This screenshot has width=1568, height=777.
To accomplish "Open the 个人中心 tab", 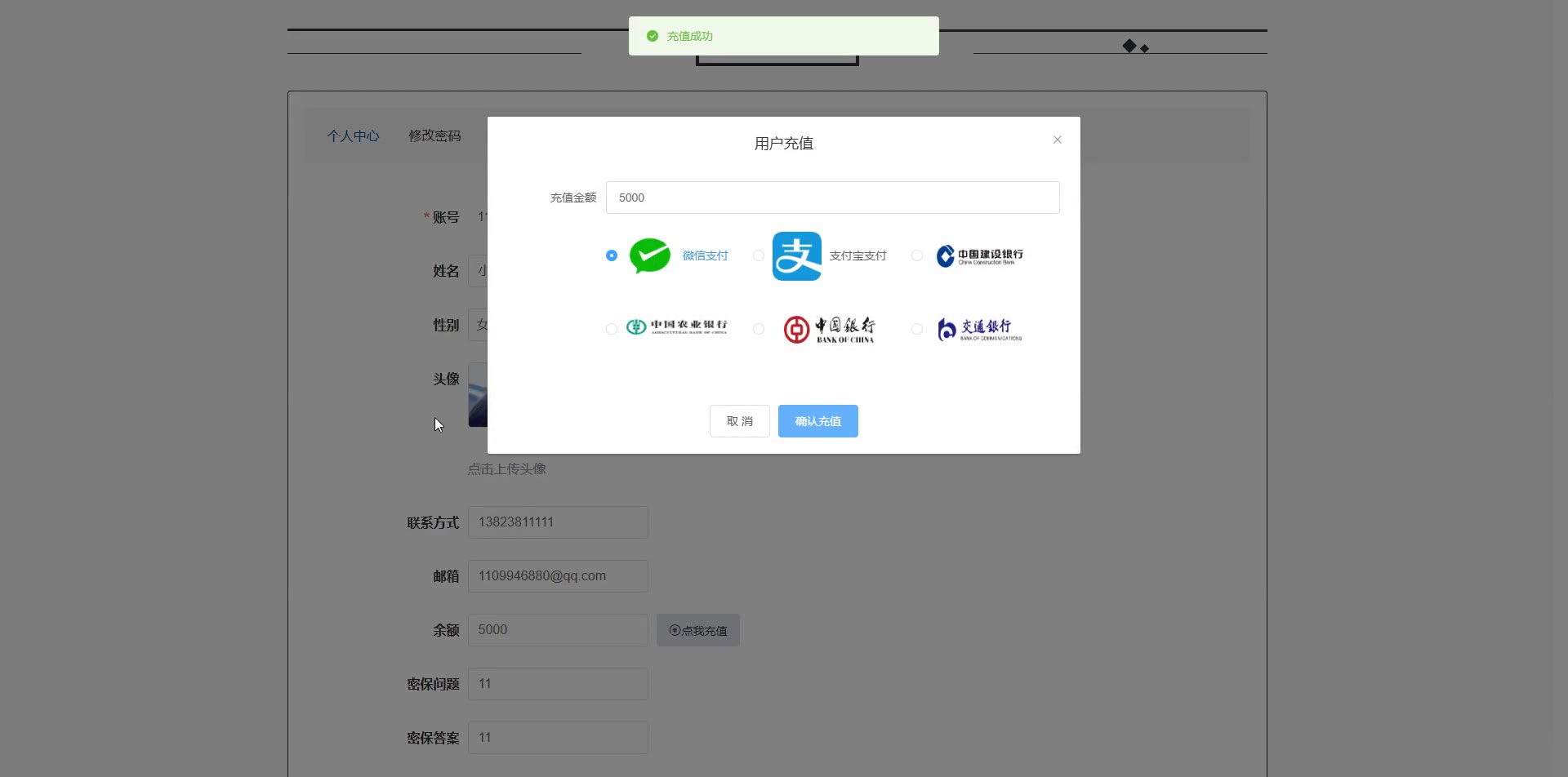I will tap(354, 135).
